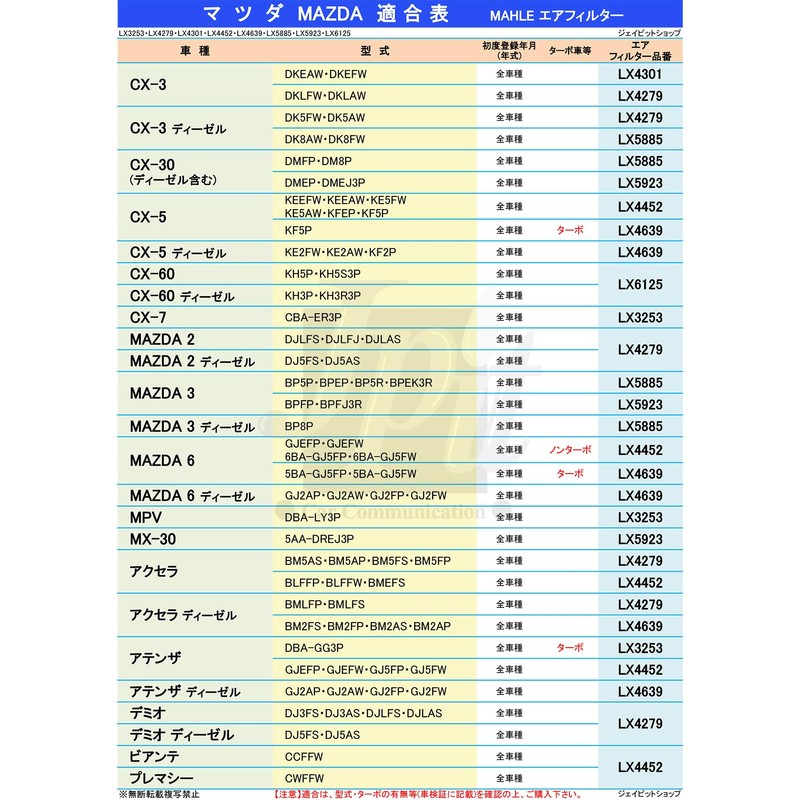Select the MAZDA 3 ディーゼル vehicle cell
The width and height of the screenshot is (800, 800).
point(195,426)
